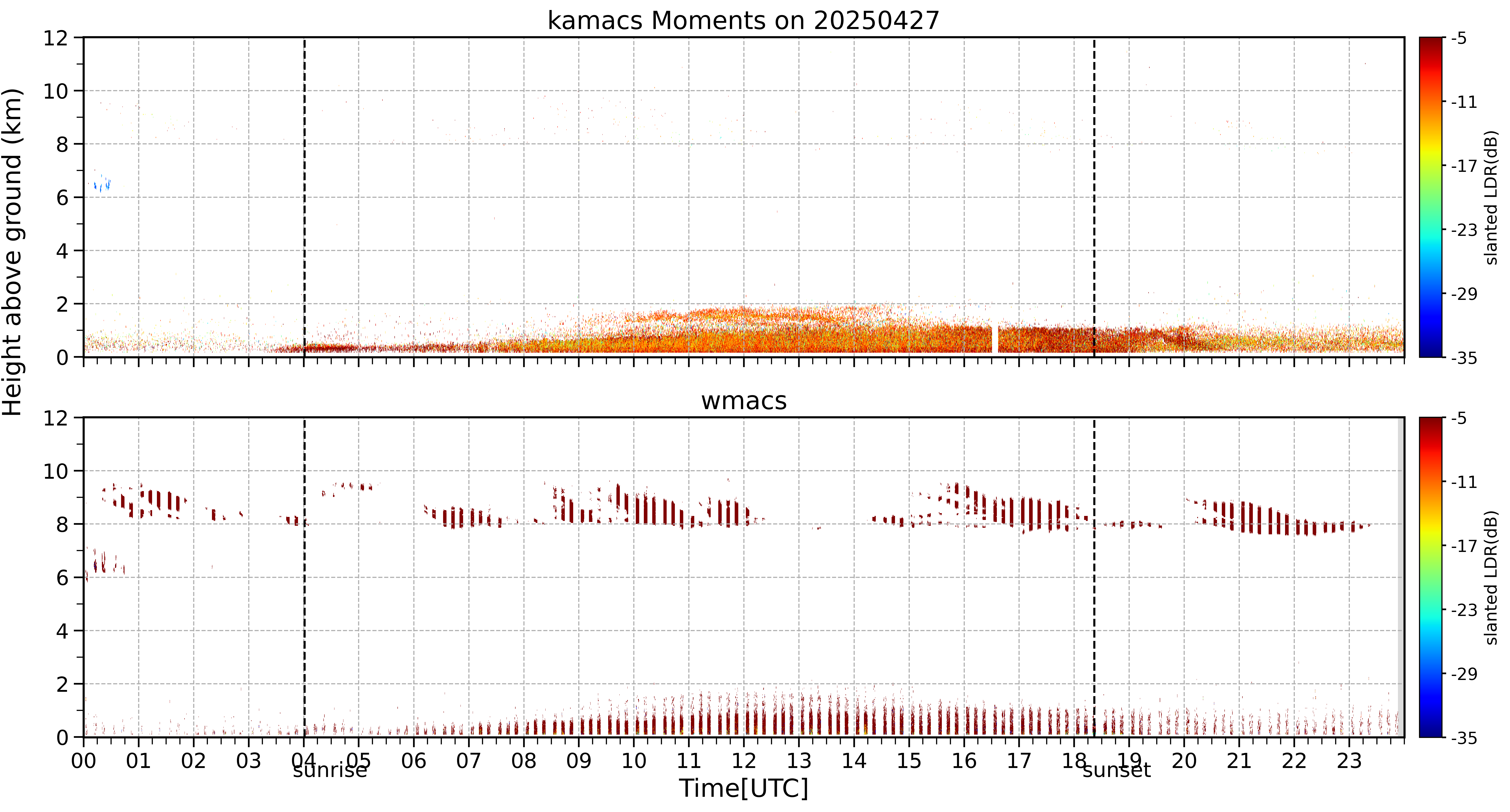Click the sunset dashed line in the kamacs panel
1510x812 pixels.
[1094, 197]
